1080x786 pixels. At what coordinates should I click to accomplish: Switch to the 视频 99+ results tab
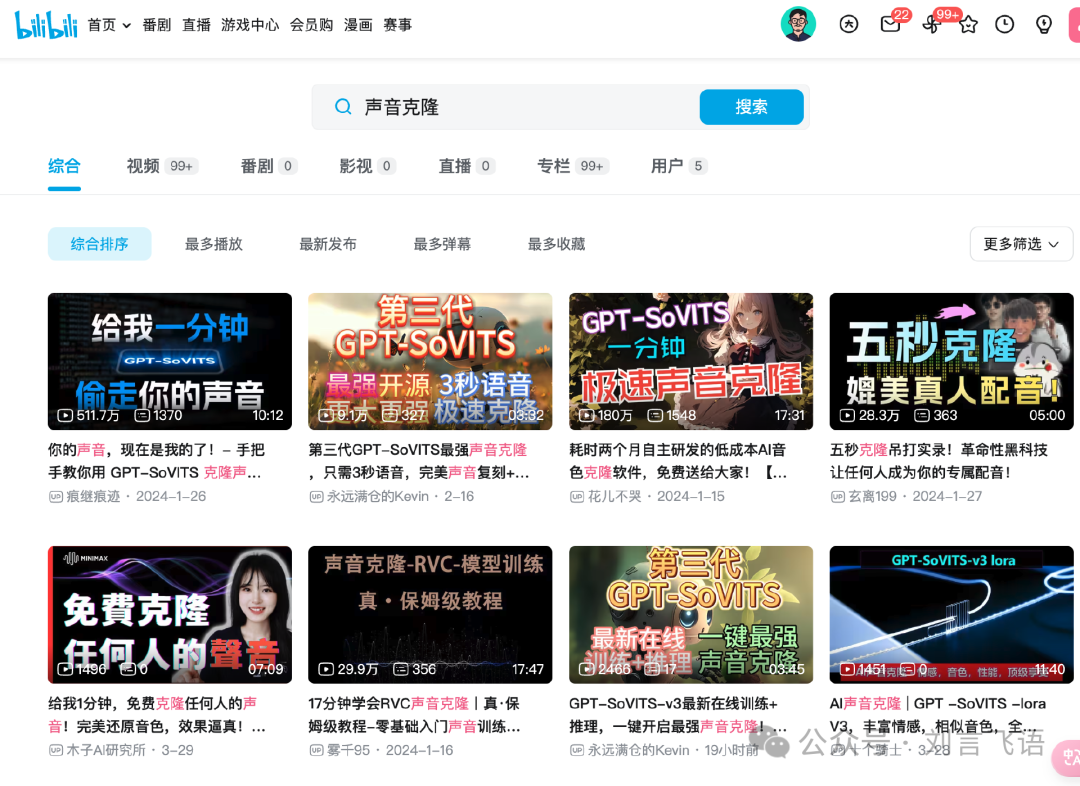pos(163,166)
